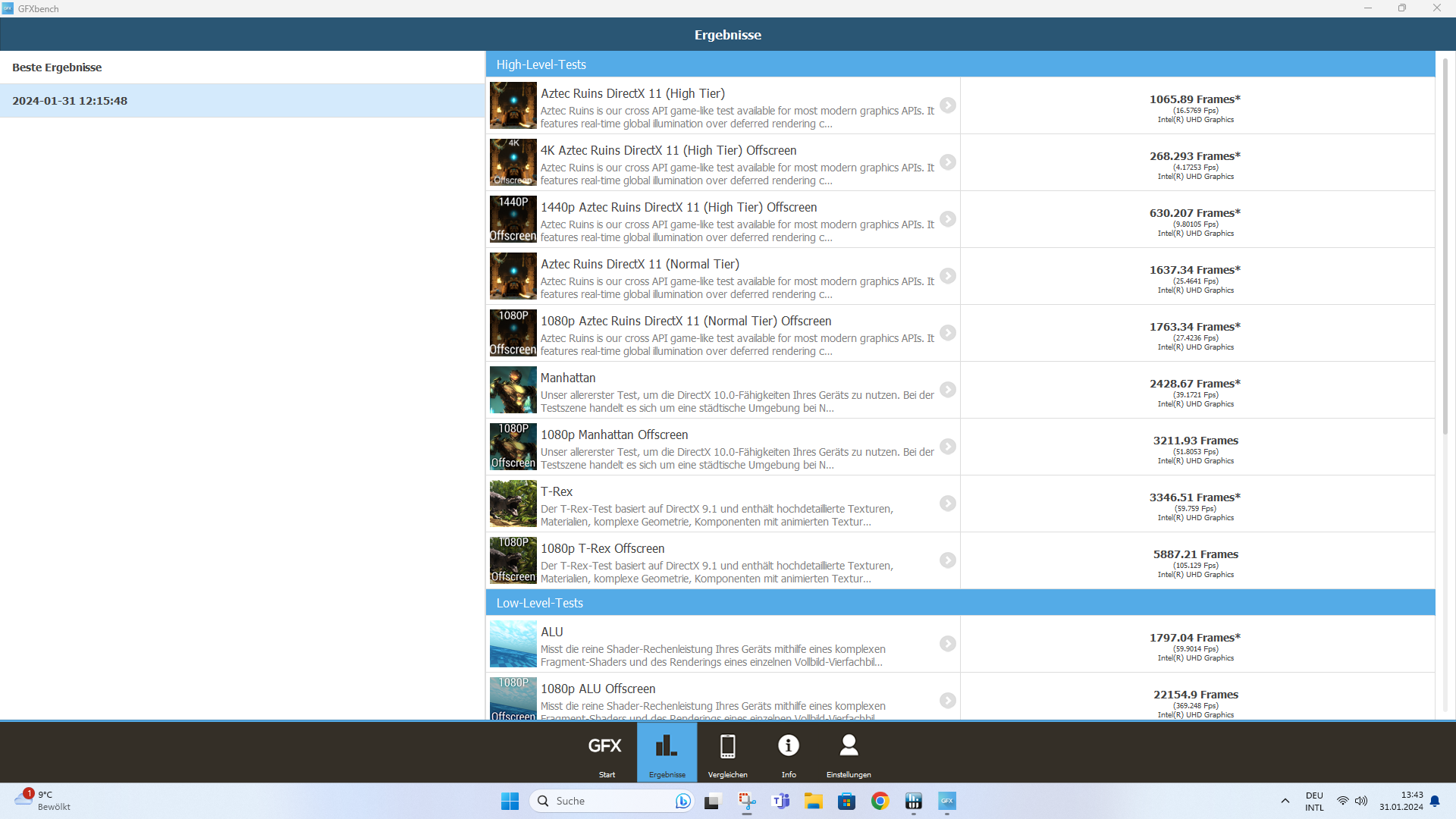The height and width of the screenshot is (819, 1456).
Task: Select the 22154.9 Frames result
Action: (1196, 695)
